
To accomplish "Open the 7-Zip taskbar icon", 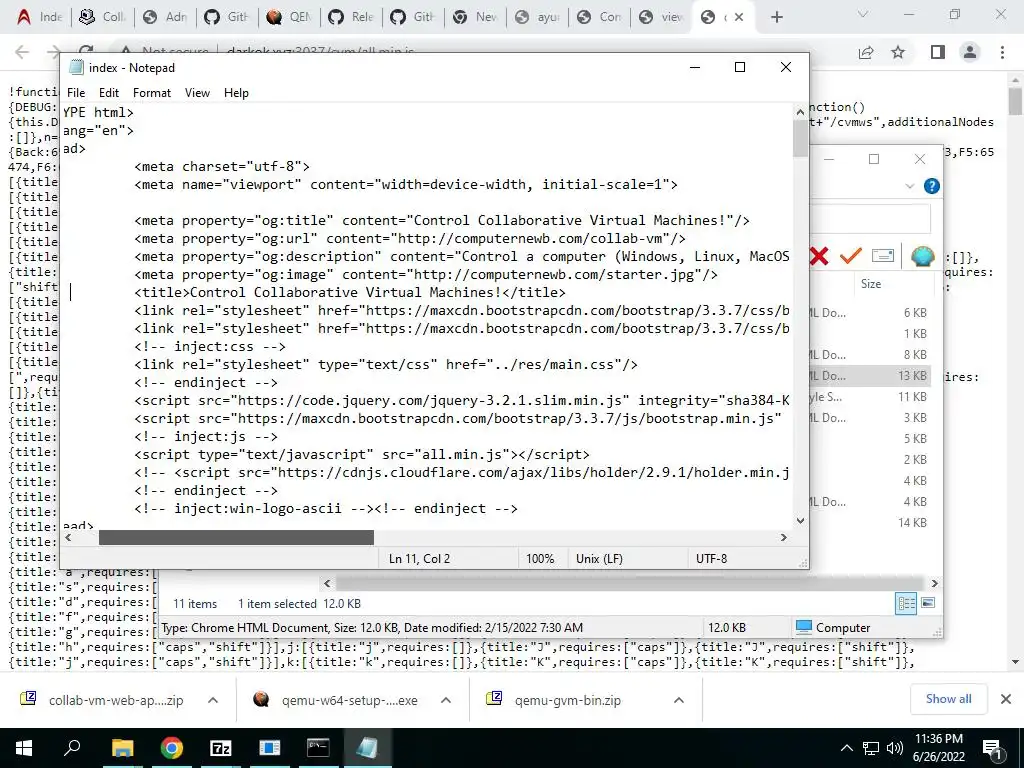I will point(220,748).
